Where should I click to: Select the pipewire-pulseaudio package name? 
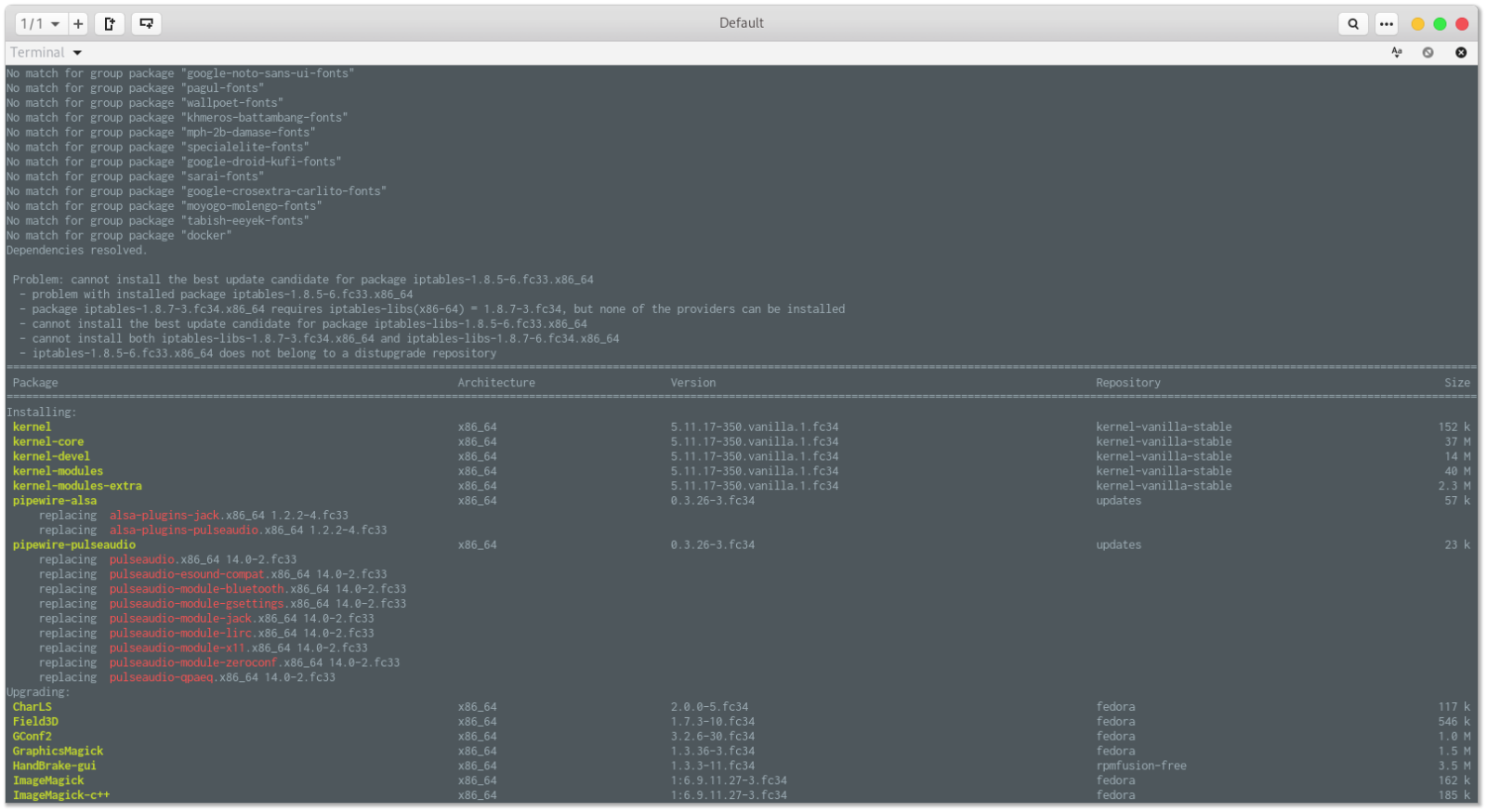74,545
